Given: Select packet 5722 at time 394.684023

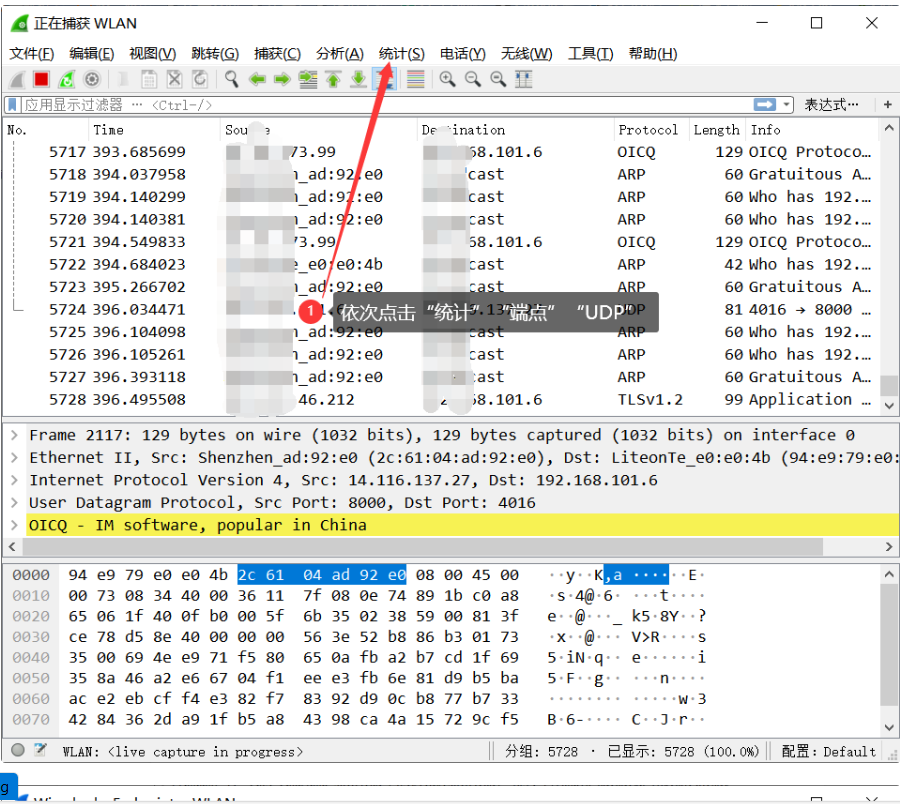Looking at the screenshot, I should pos(441,265).
